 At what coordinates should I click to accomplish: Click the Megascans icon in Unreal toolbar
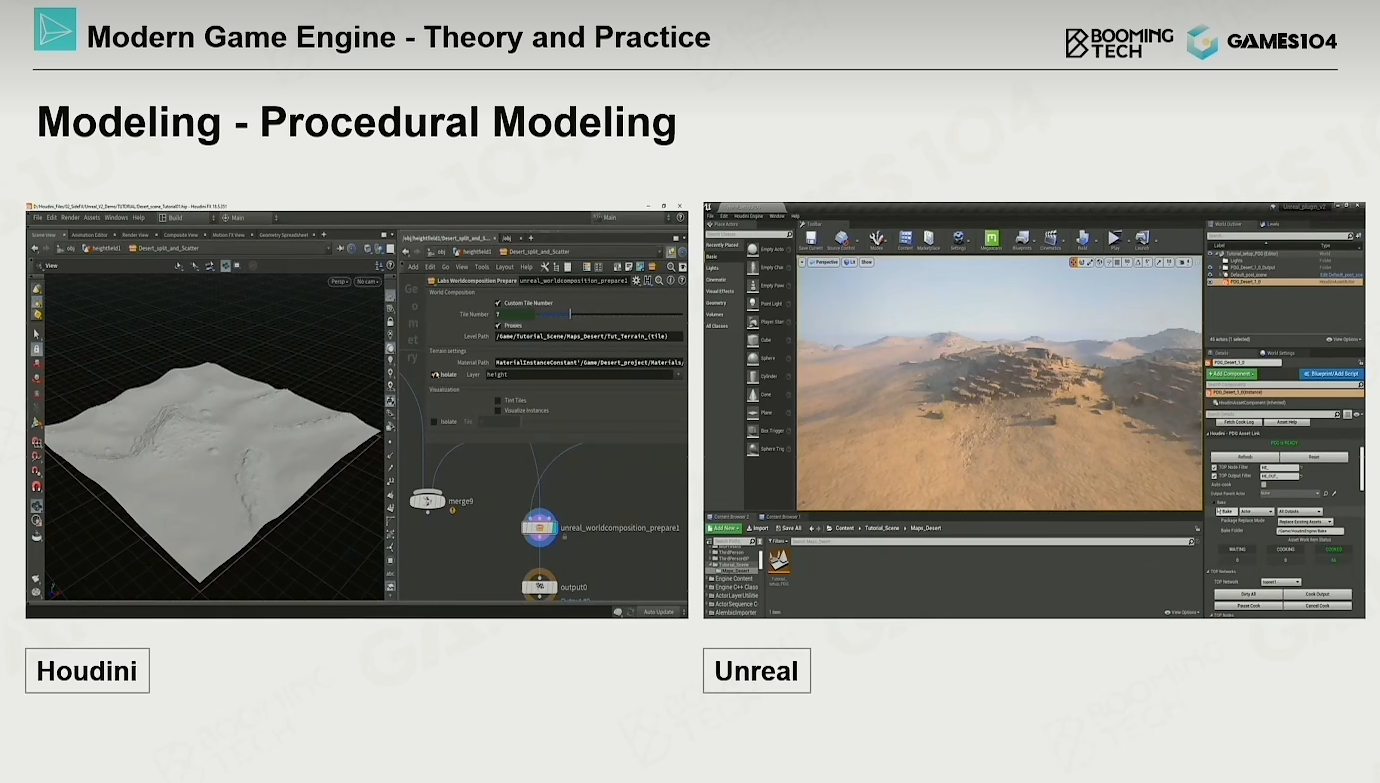pyautogui.click(x=992, y=238)
